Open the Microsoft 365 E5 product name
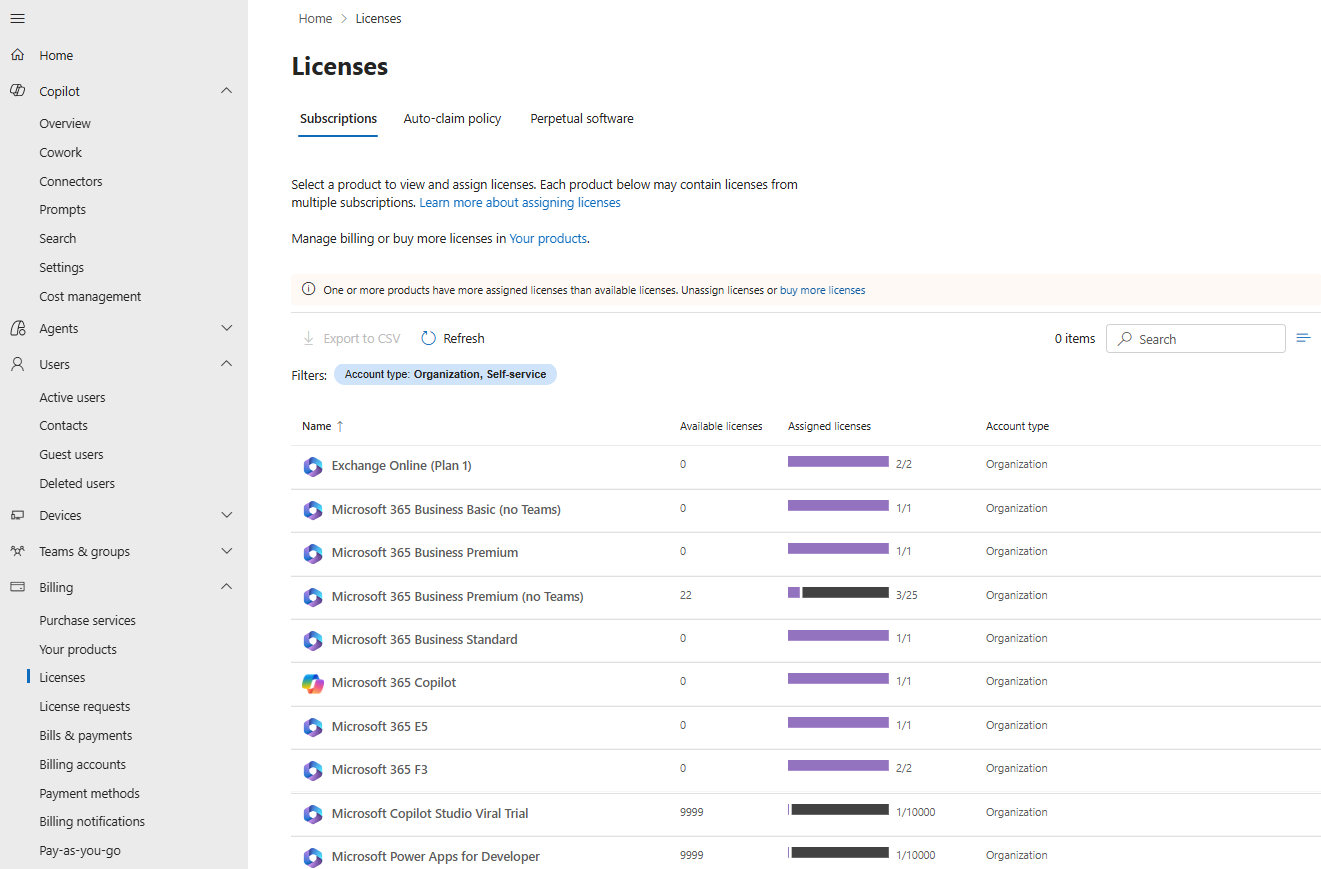The height and width of the screenshot is (869, 1321). click(x=380, y=726)
